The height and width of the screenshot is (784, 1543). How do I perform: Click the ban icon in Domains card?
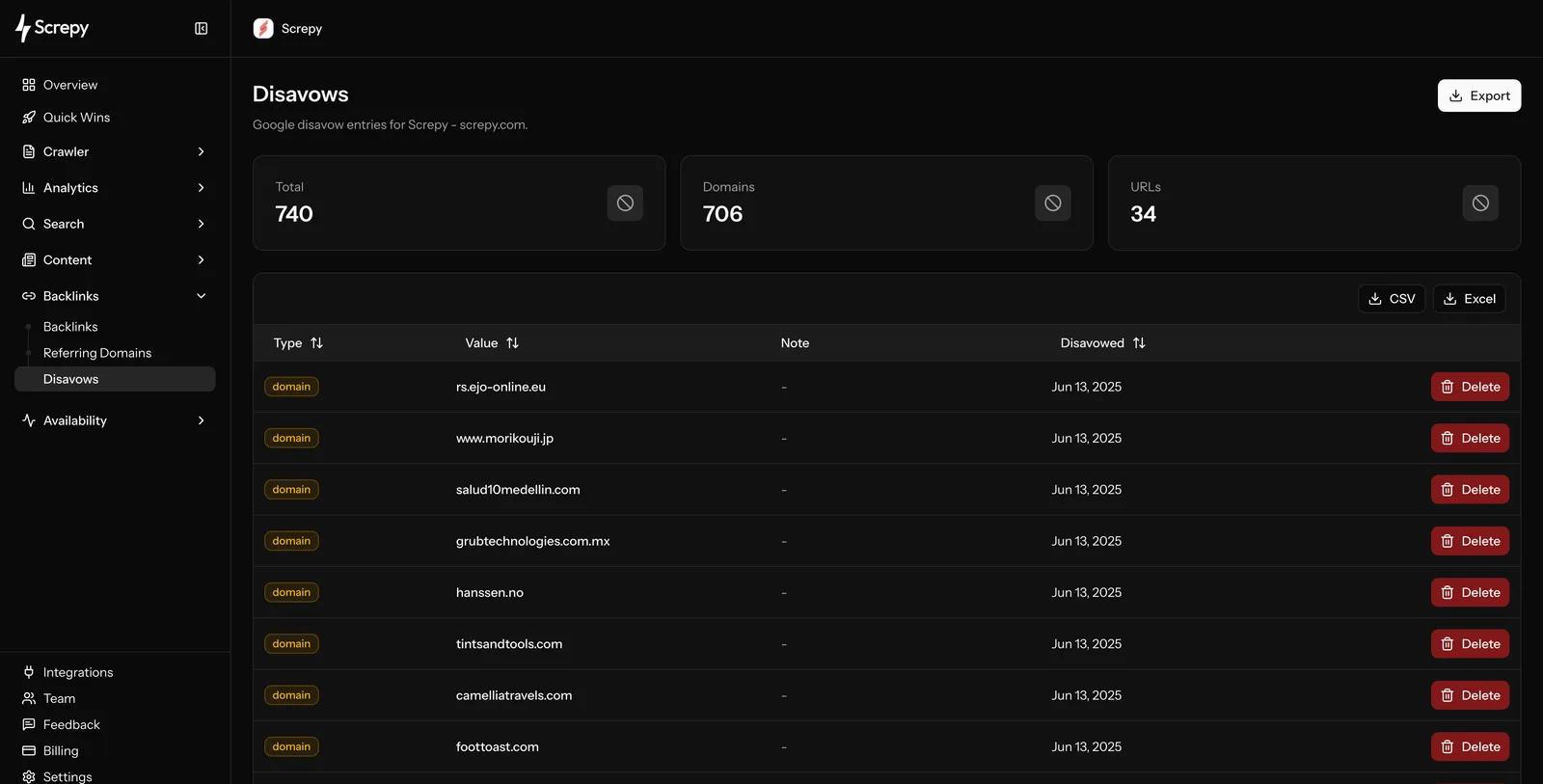[1053, 203]
